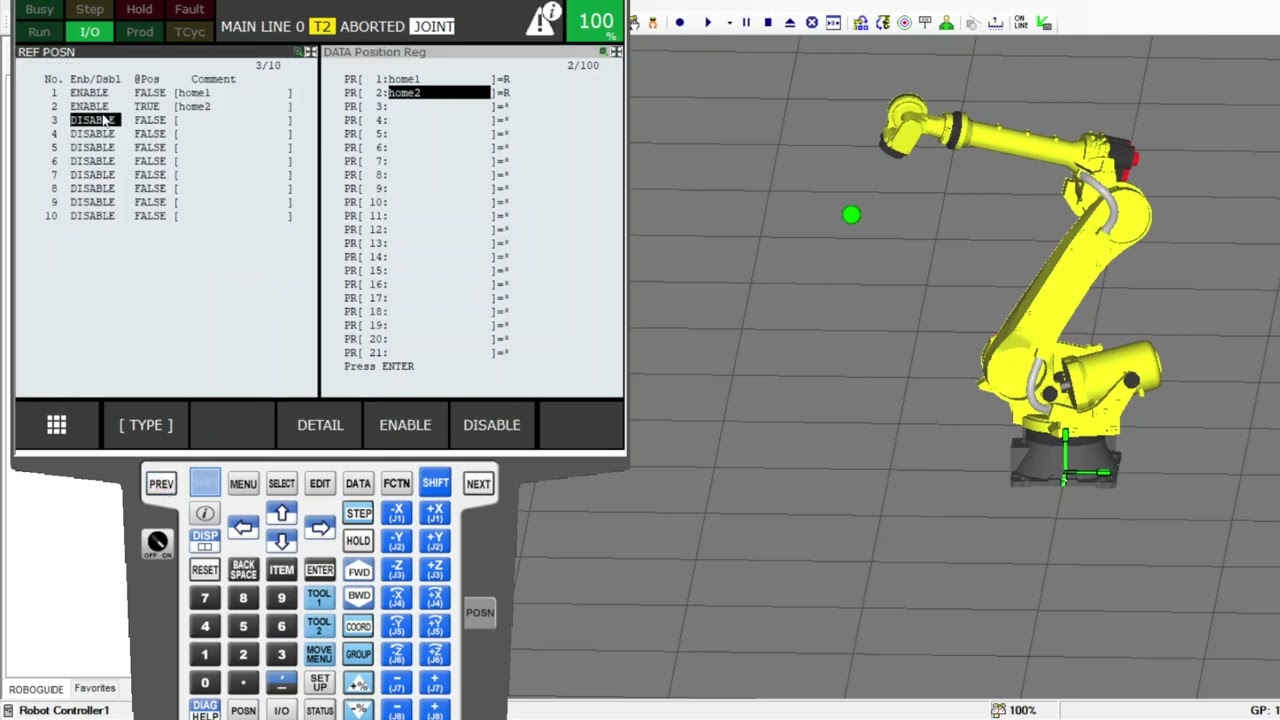Click number 7 key
1280x720 pixels.
(x=205, y=598)
